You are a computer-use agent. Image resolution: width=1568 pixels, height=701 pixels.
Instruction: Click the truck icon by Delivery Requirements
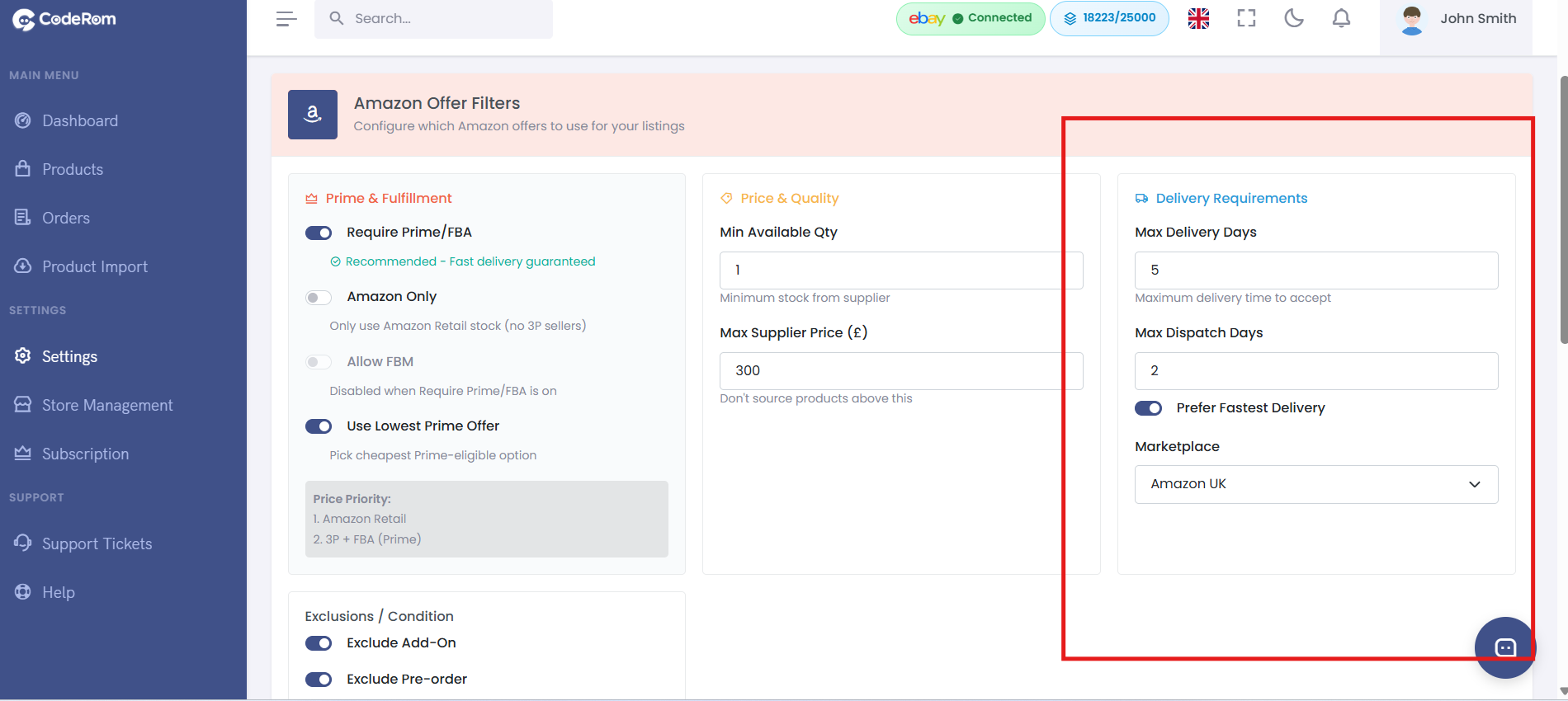[x=1141, y=199]
